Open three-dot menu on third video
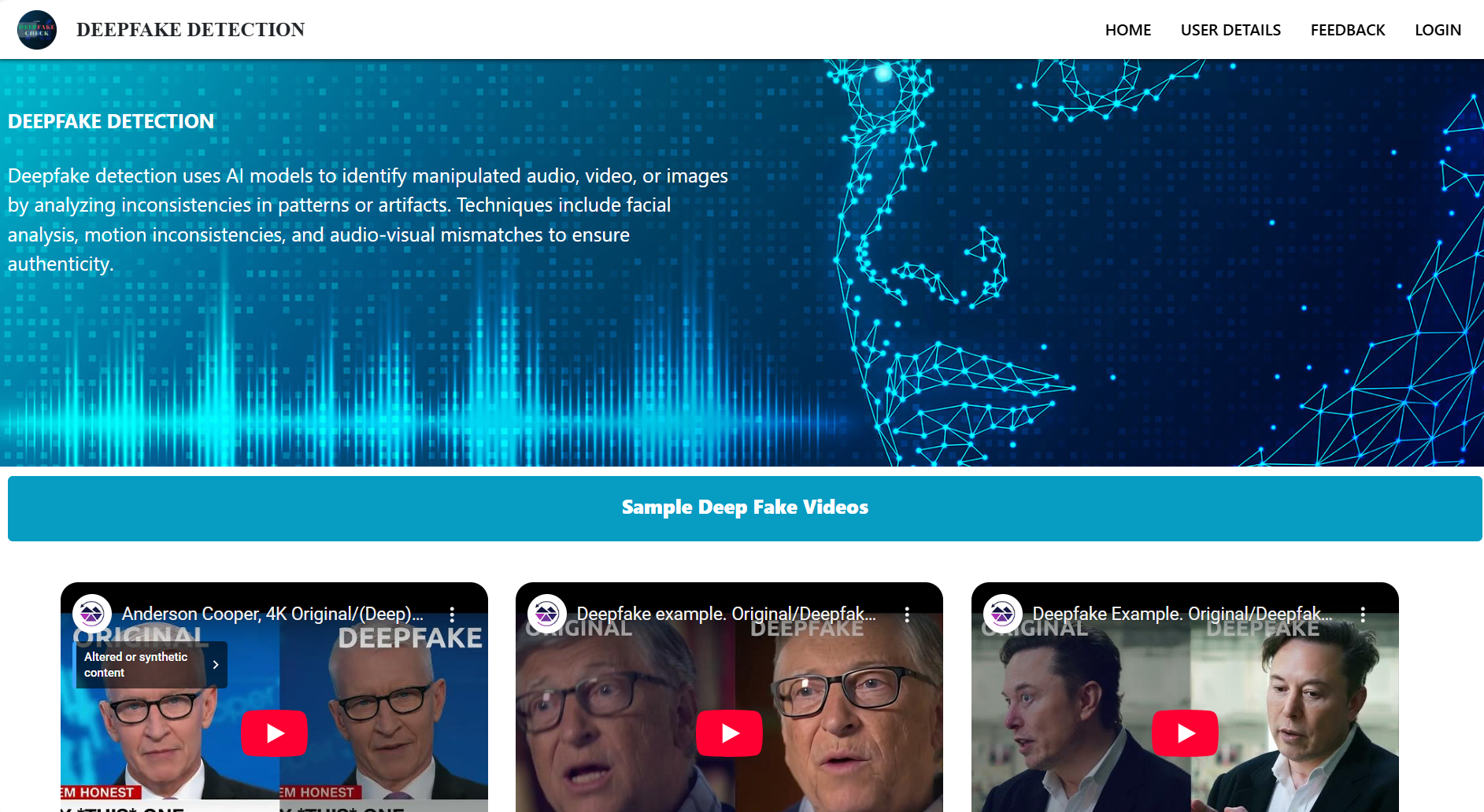Screen dimensions: 1484x812 pyautogui.click(x=1363, y=615)
